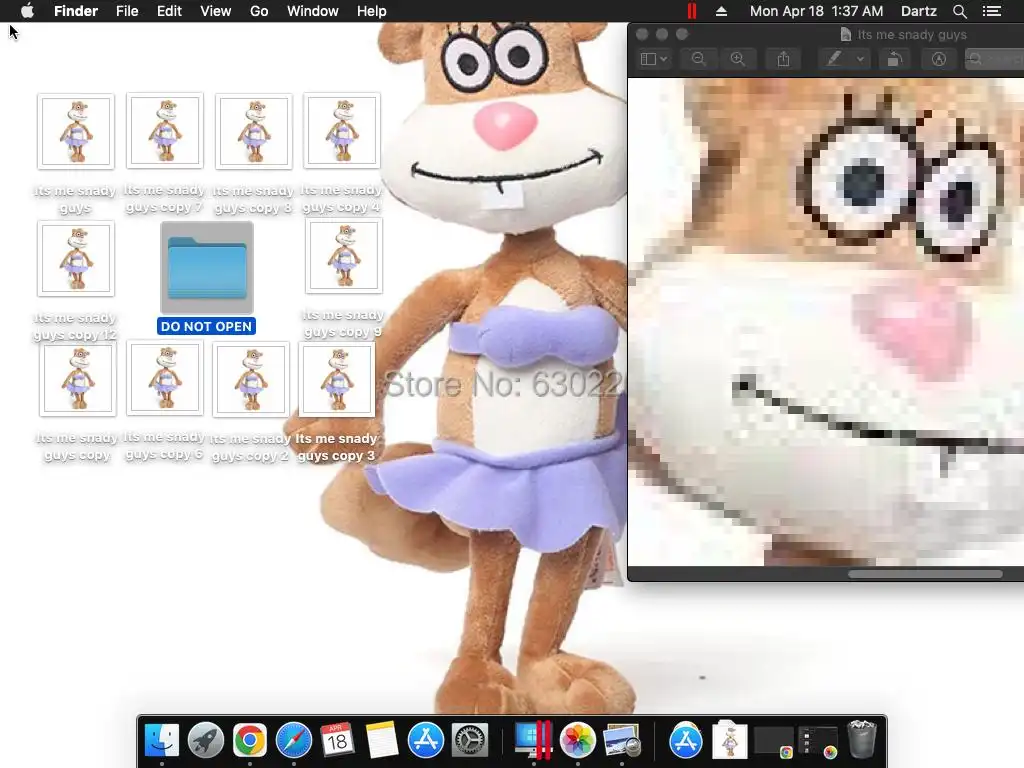Open the snady document stack in Dock
This screenshot has width=1024, height=768.
click(x=729, y=739)
